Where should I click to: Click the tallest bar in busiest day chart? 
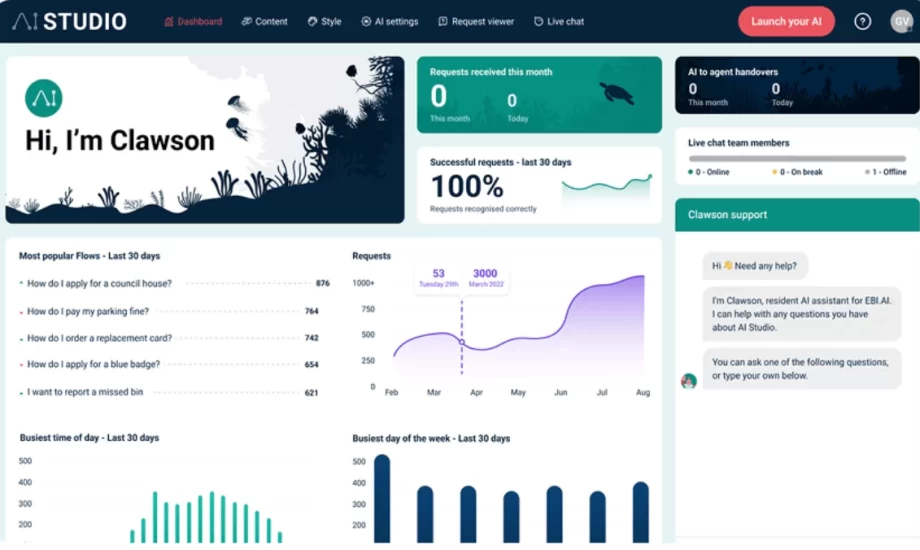382,499
